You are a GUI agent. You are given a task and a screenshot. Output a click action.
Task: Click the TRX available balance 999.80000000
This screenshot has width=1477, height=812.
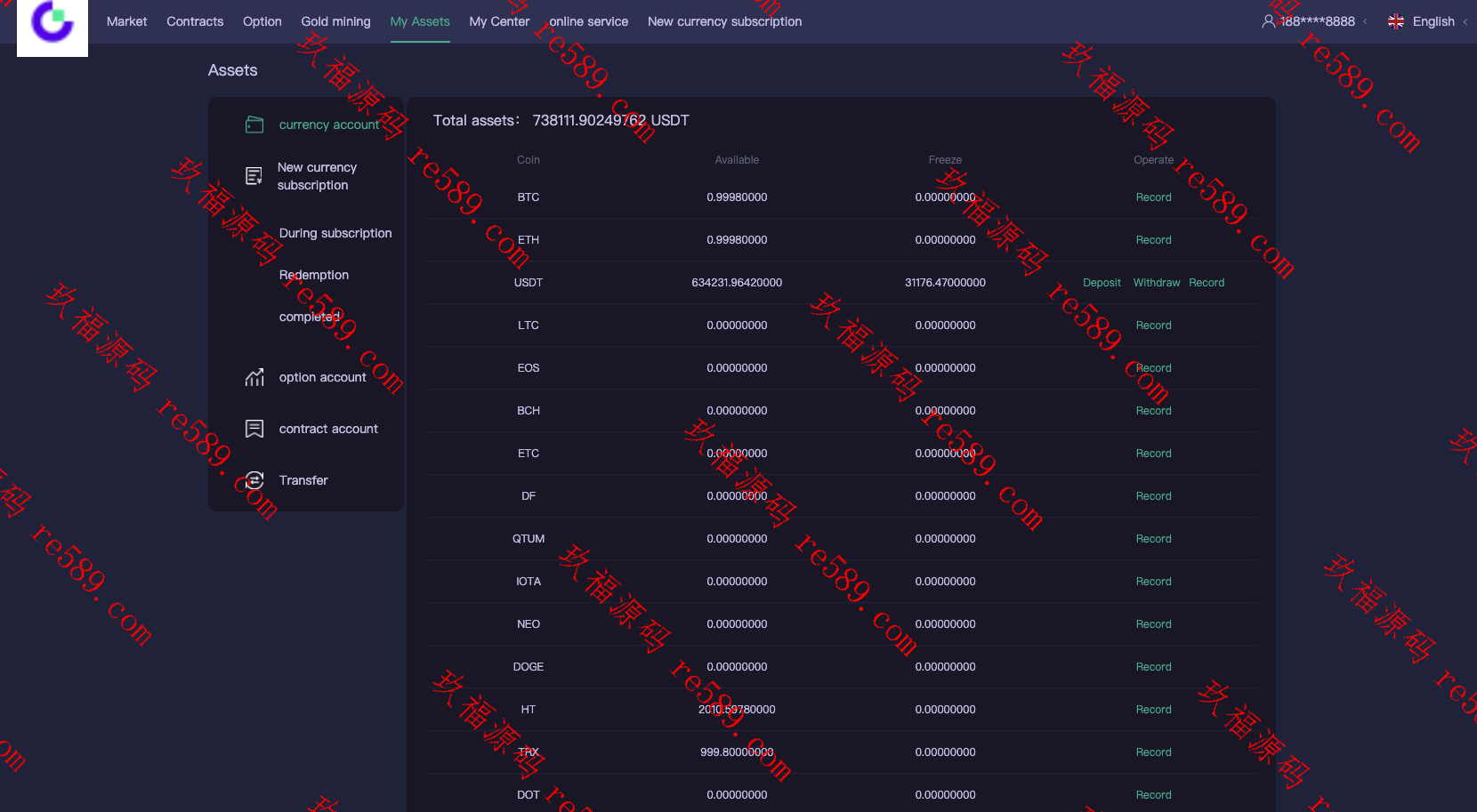coord(737,752)
